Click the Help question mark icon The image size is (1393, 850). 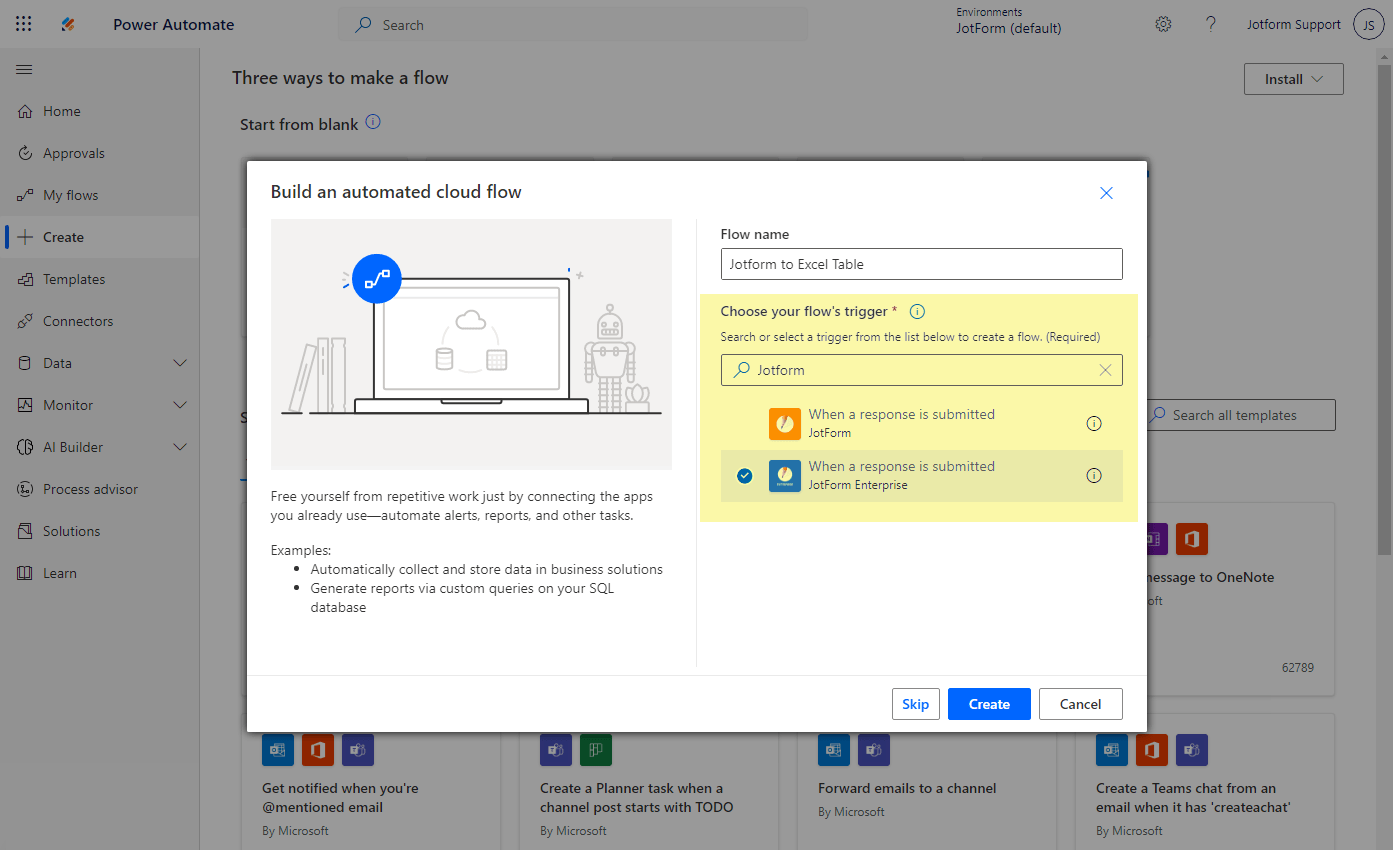1211,25
